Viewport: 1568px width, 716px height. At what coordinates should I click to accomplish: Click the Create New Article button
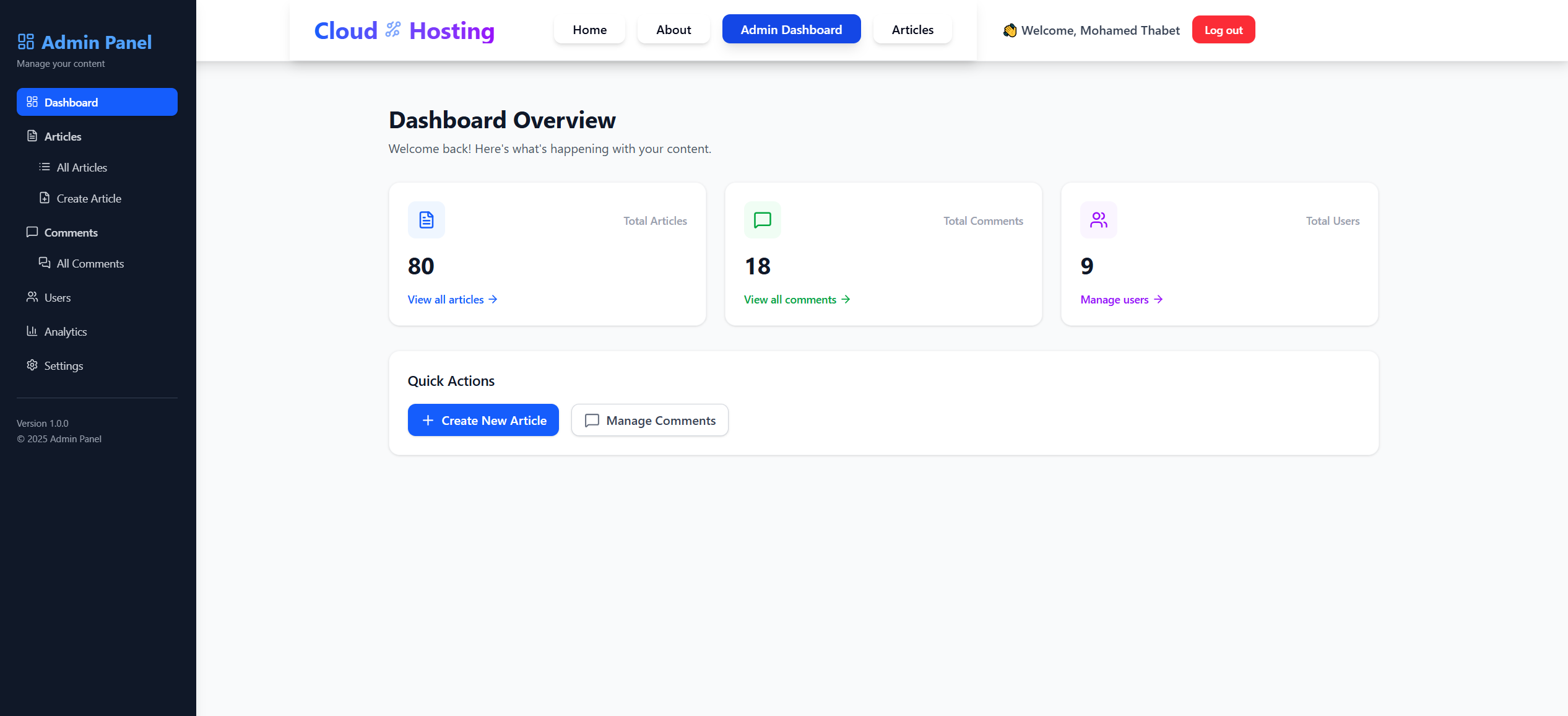(483, 420)
